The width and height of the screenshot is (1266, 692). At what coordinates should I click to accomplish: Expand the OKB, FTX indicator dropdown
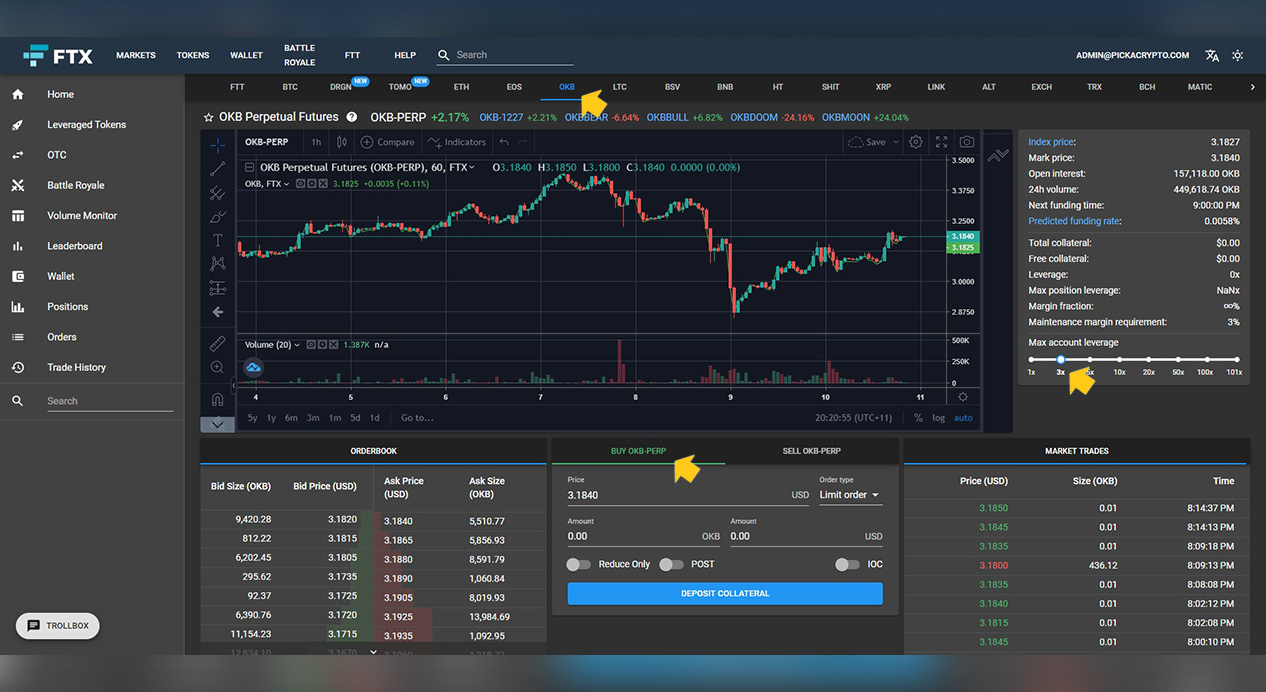287,184
